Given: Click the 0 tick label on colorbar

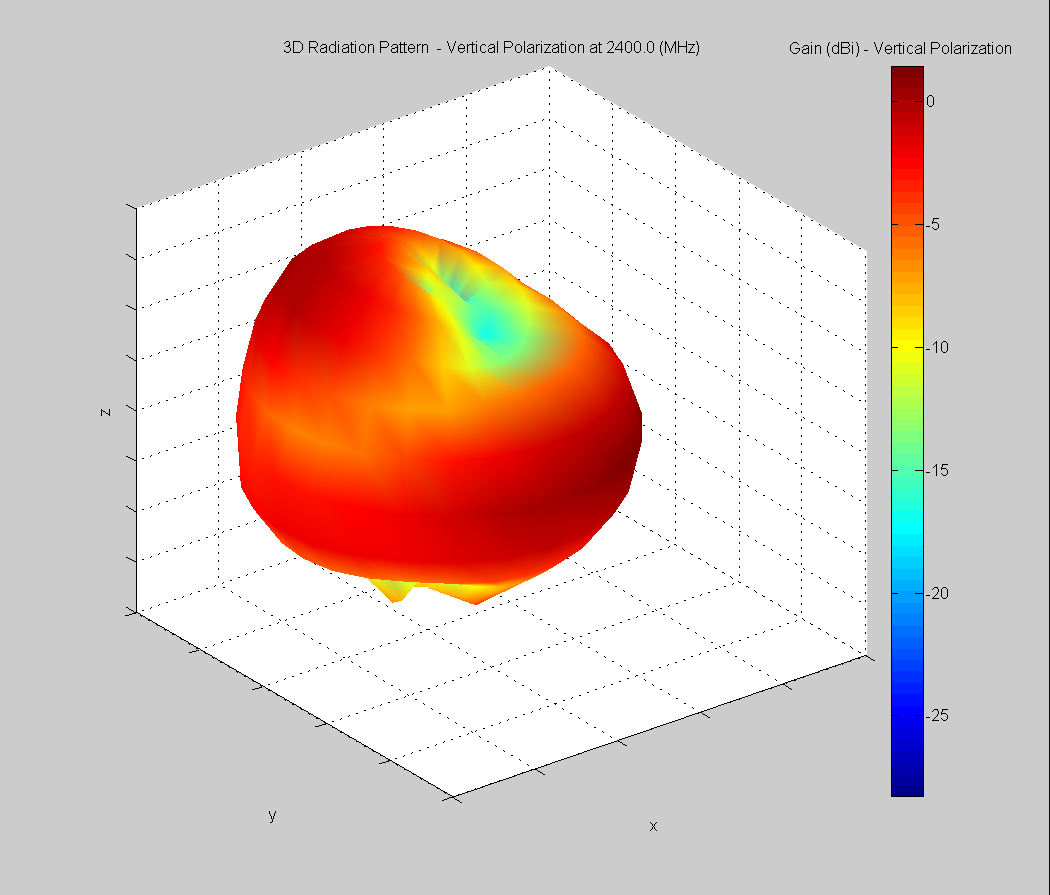Looking at the screenshot, I should tap(930, 101).
